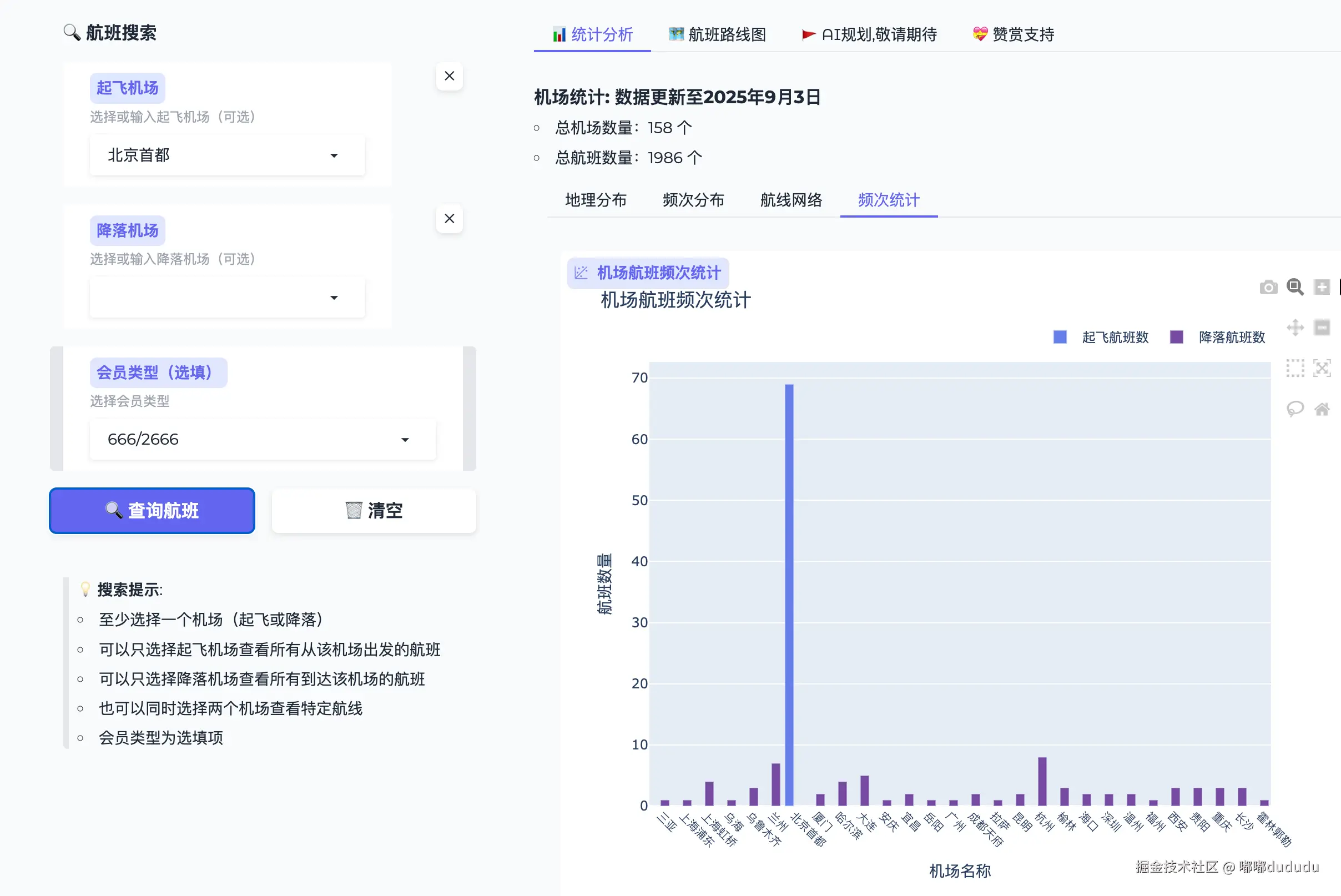Viewport: 1341px width, 896px height.
Task: Click the chart zoom-out minus icon
Action: (1322, 328)
